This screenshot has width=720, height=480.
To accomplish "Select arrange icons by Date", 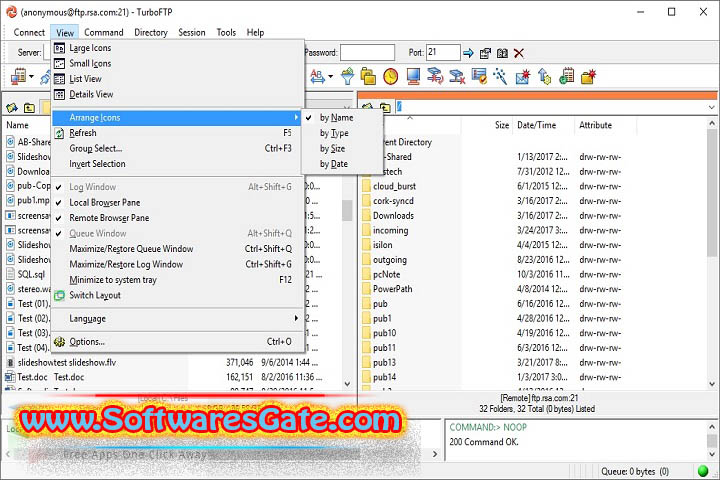I will coord(342,164).
